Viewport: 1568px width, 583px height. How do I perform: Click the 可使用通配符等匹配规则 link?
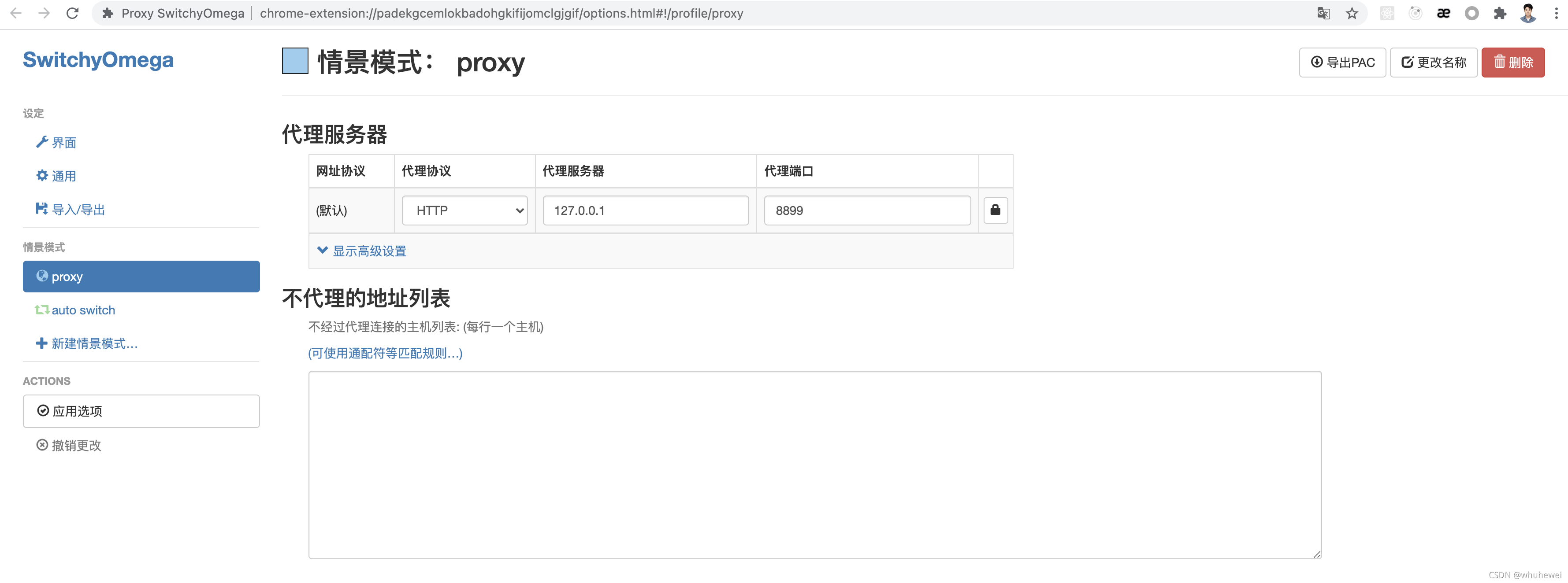tap(385, 353)
